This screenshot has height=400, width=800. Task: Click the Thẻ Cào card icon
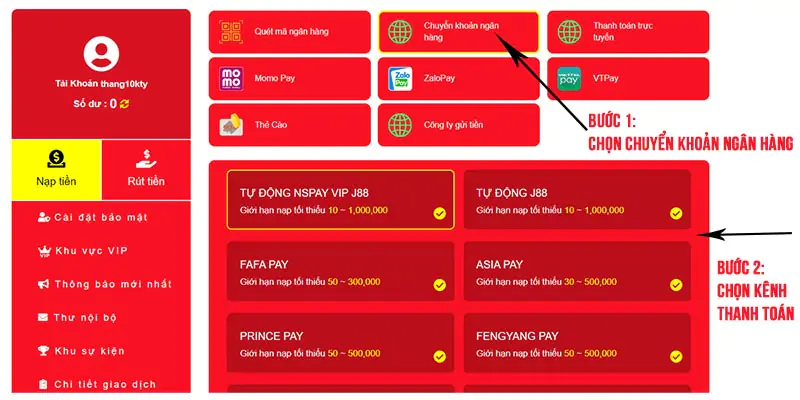231,125
